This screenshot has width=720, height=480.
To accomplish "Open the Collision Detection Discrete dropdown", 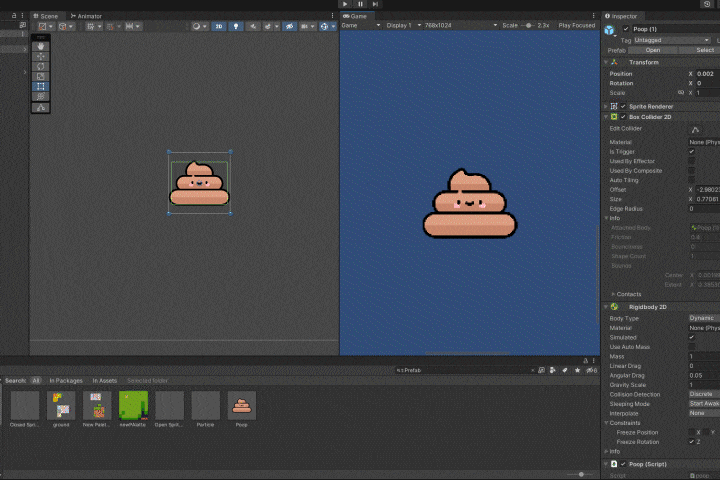I will click(704, 395).
